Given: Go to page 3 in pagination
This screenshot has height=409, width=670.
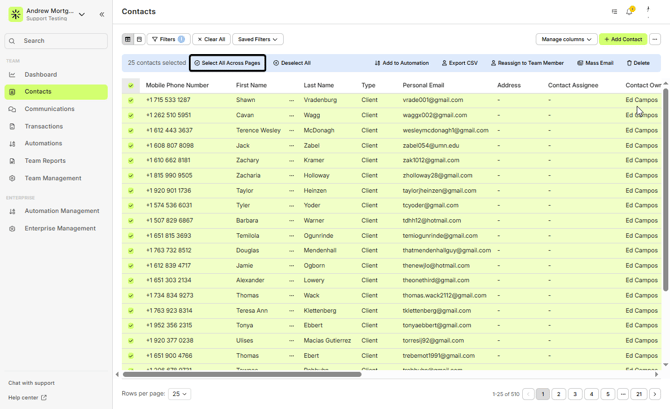Looking at the screenshot, I should point(575,394).
